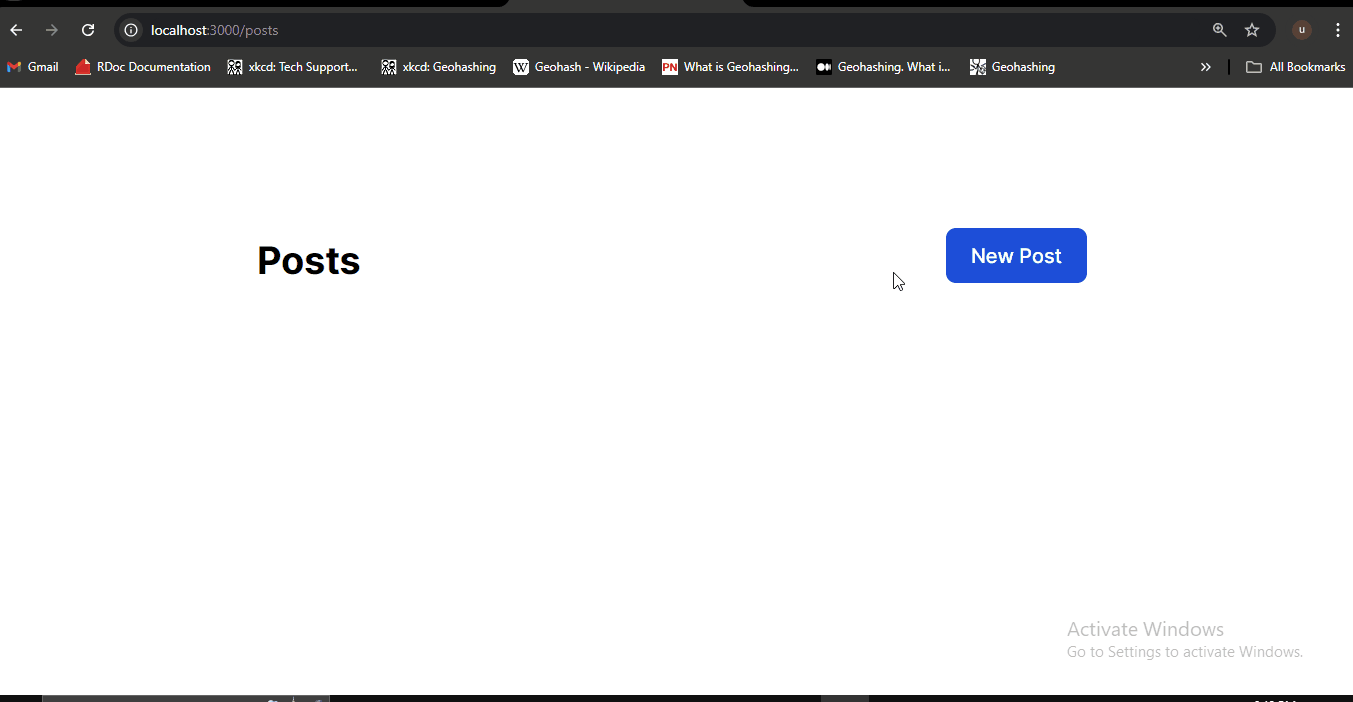The width and height of the screenshot is (1353, 702).
Task: Expand hidden bookmarks with the double chevron
Action: coord(1206,67)
